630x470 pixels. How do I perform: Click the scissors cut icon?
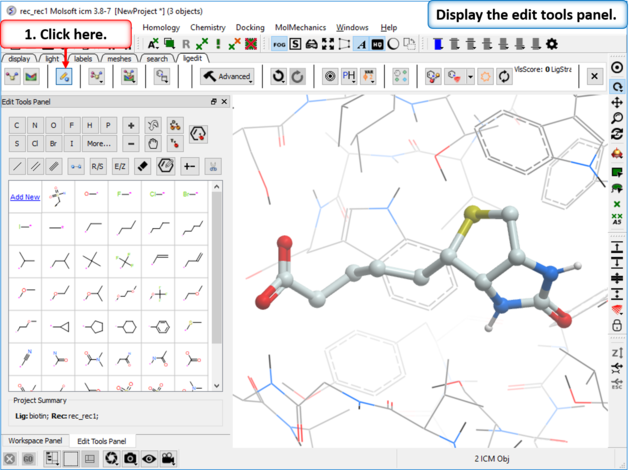click(x=213, y=166)
